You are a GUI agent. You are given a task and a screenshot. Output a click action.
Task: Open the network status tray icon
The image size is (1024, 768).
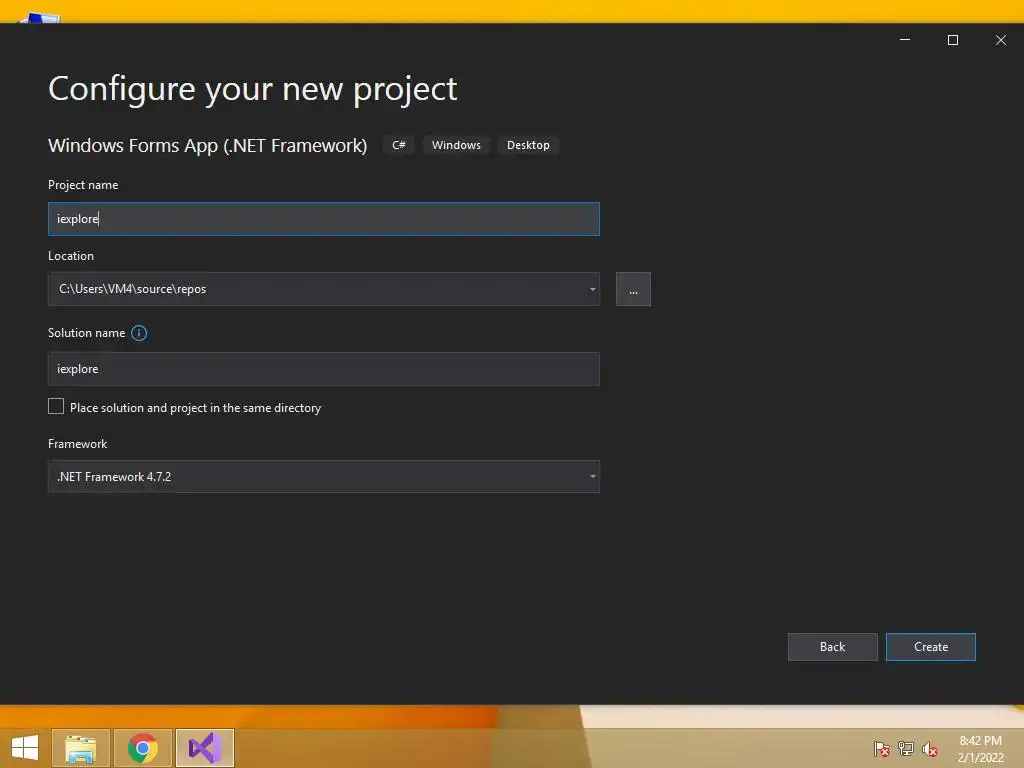click(x=906, y=748)
